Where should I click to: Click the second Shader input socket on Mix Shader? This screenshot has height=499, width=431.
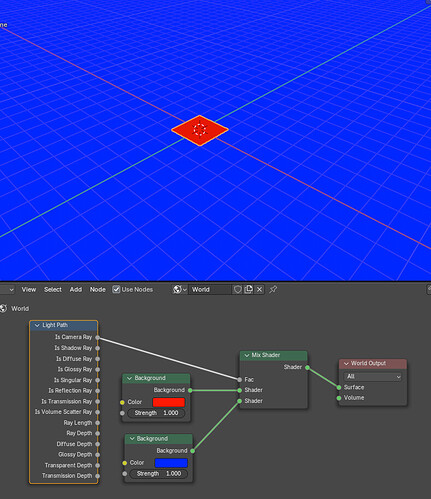coord(239,401)
